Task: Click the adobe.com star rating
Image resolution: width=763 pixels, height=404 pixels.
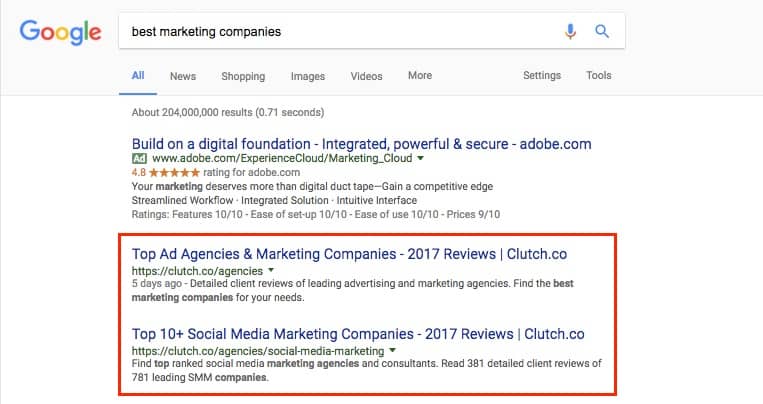Action: pos(175,172)
